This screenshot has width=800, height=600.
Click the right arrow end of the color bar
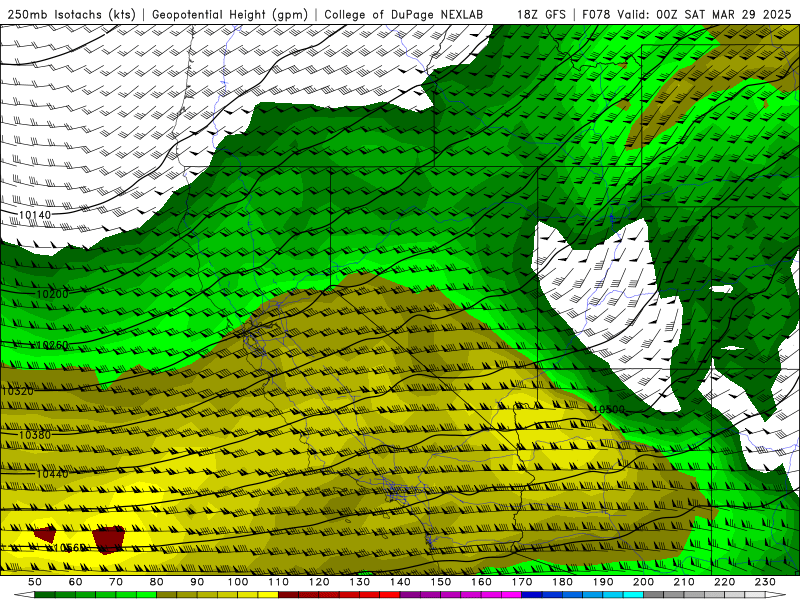coord(776,594)
